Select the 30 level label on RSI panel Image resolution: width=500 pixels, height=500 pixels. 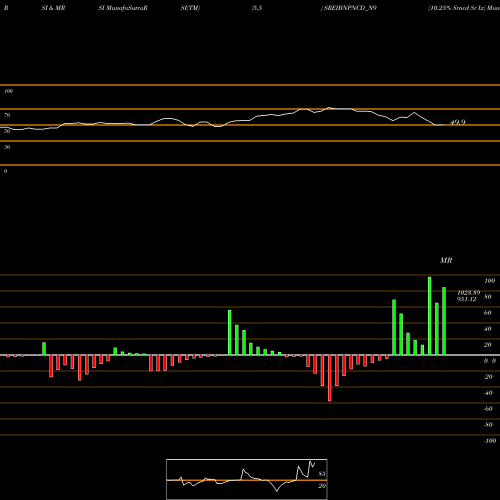pos(7,147)
